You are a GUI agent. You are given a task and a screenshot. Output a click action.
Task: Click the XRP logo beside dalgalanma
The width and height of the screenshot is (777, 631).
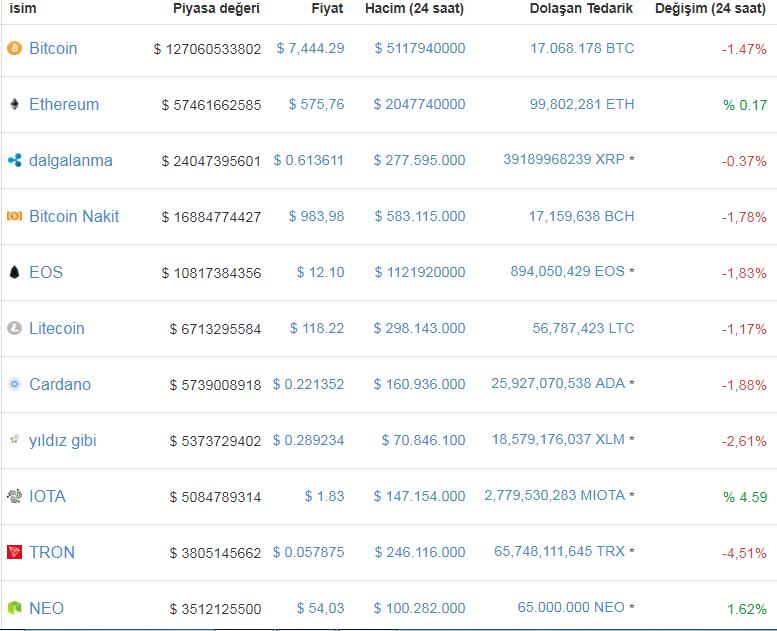click(x=14, y=160)
